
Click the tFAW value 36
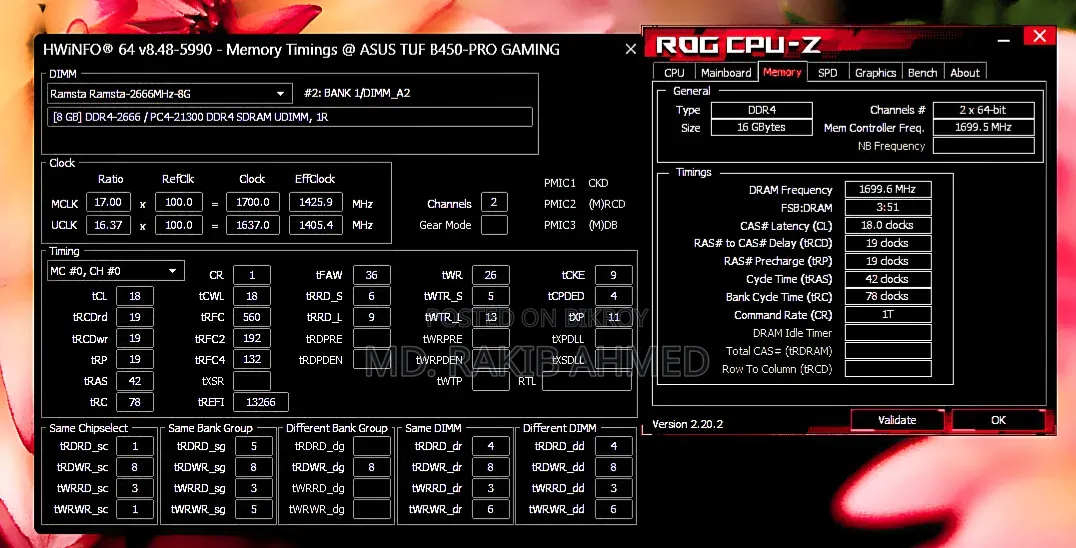point(371,275)
